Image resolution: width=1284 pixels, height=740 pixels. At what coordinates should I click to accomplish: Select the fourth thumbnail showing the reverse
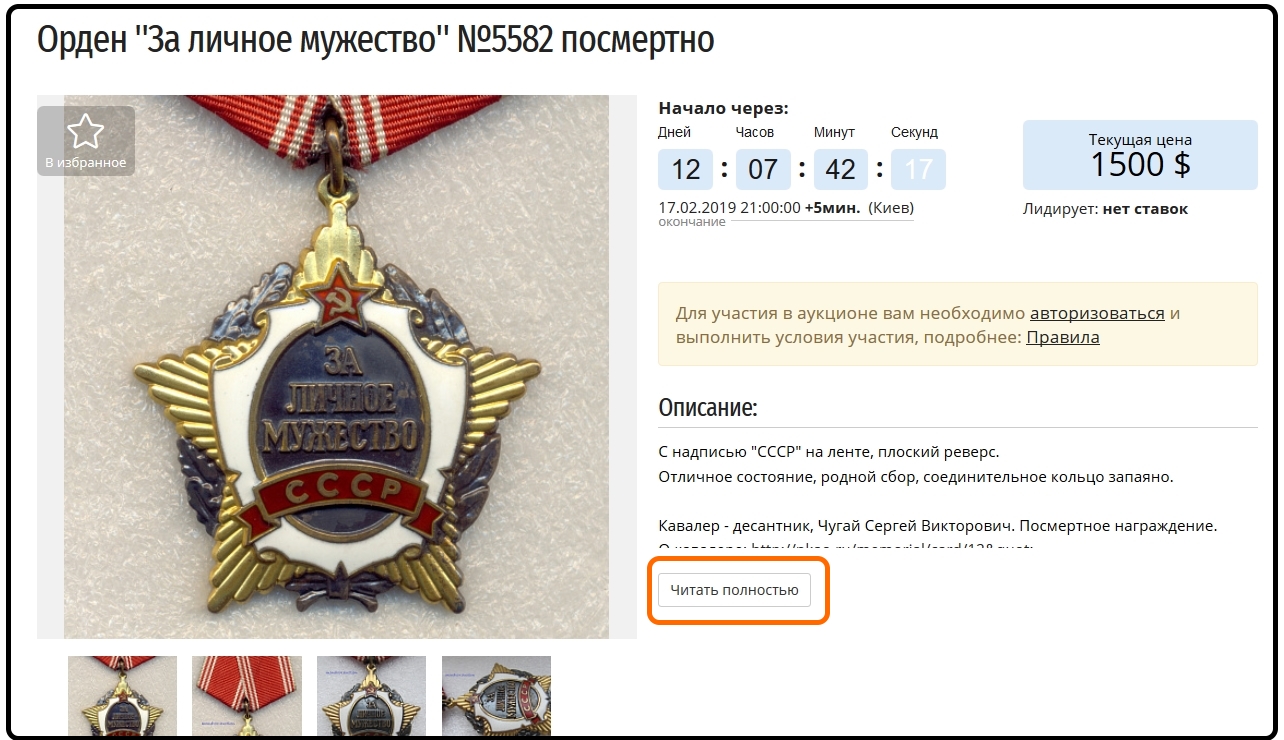[496, 696]
